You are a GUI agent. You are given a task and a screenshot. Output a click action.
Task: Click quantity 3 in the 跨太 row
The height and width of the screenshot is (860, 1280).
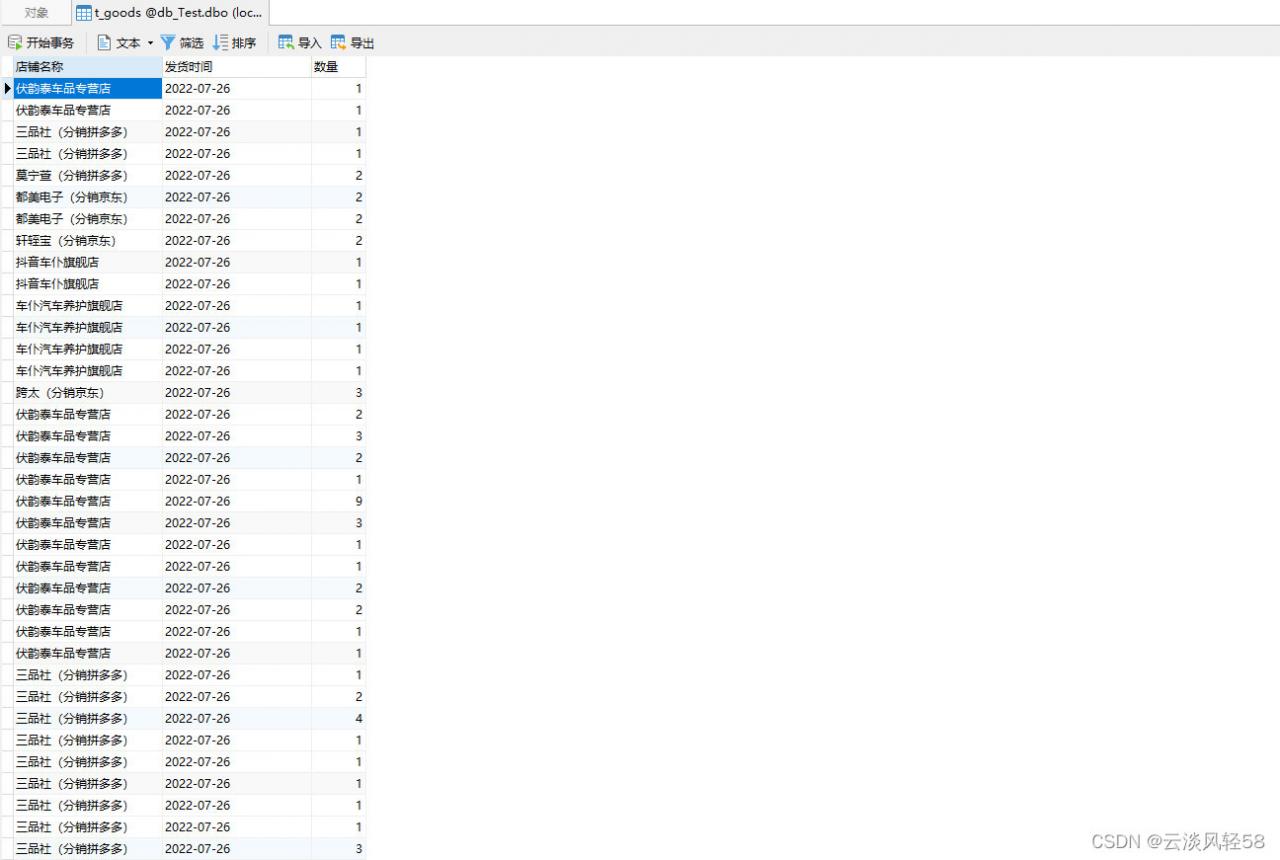[x=339, y=393]
